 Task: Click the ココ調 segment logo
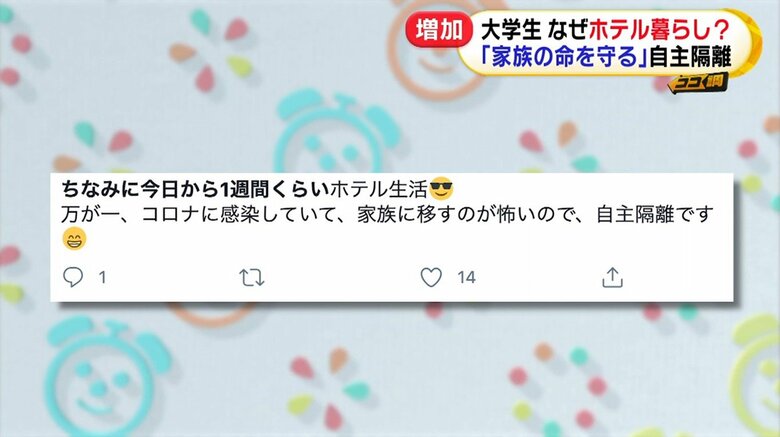(x=698, y=83)
